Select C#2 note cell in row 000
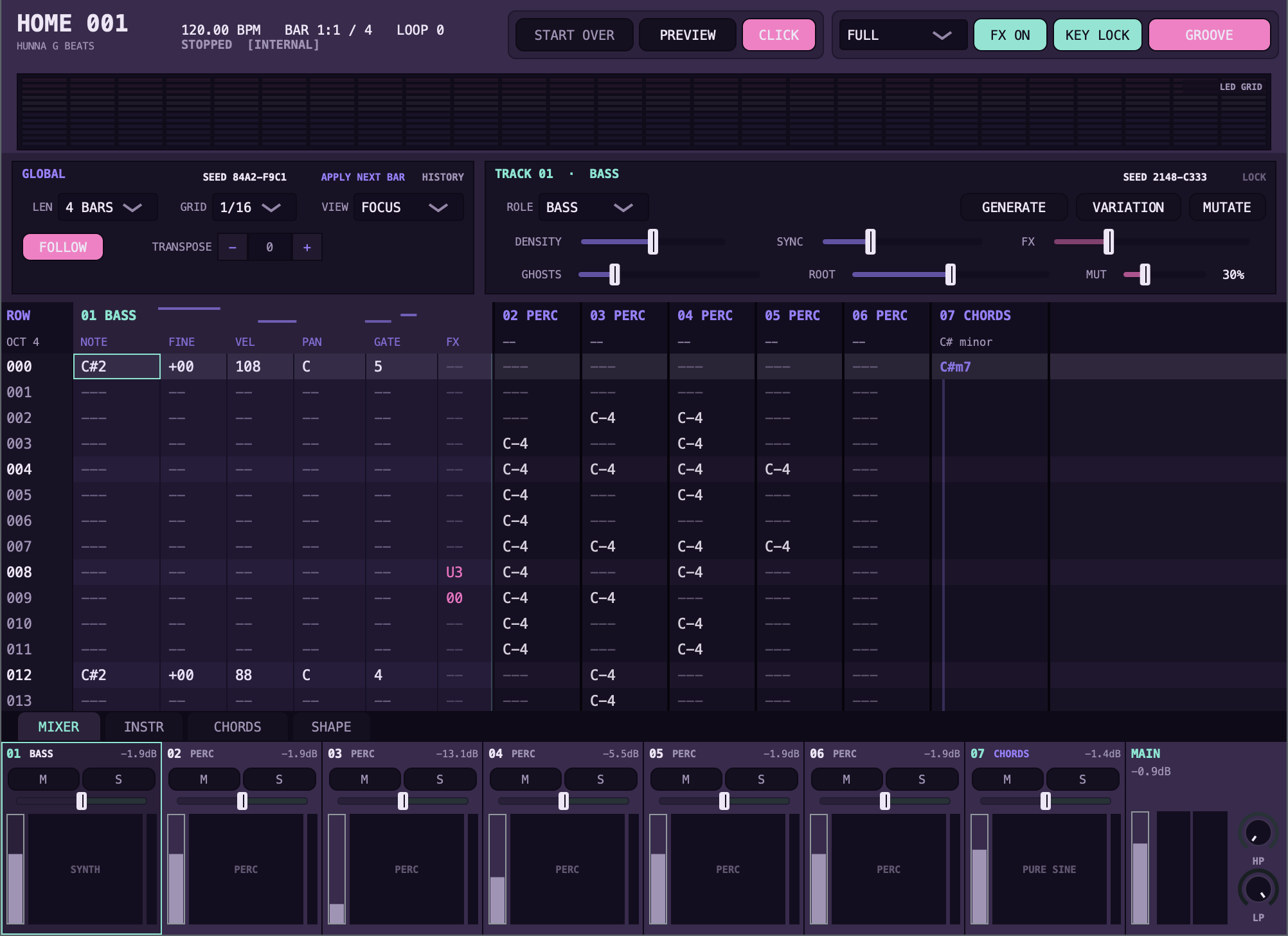Viewport: 1288px width, 936px height. point(117,366)
